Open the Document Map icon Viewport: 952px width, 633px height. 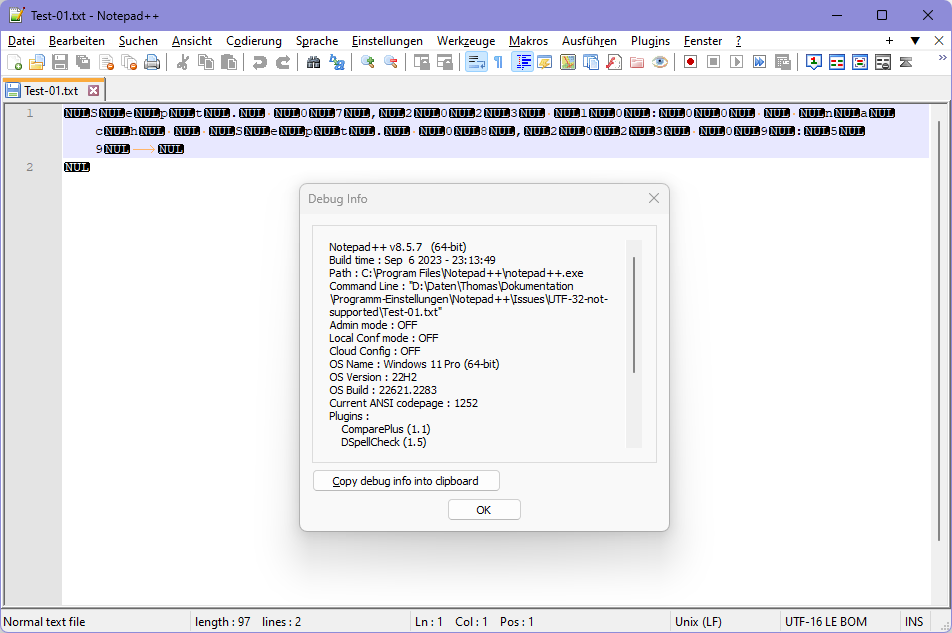coord(568,62)
